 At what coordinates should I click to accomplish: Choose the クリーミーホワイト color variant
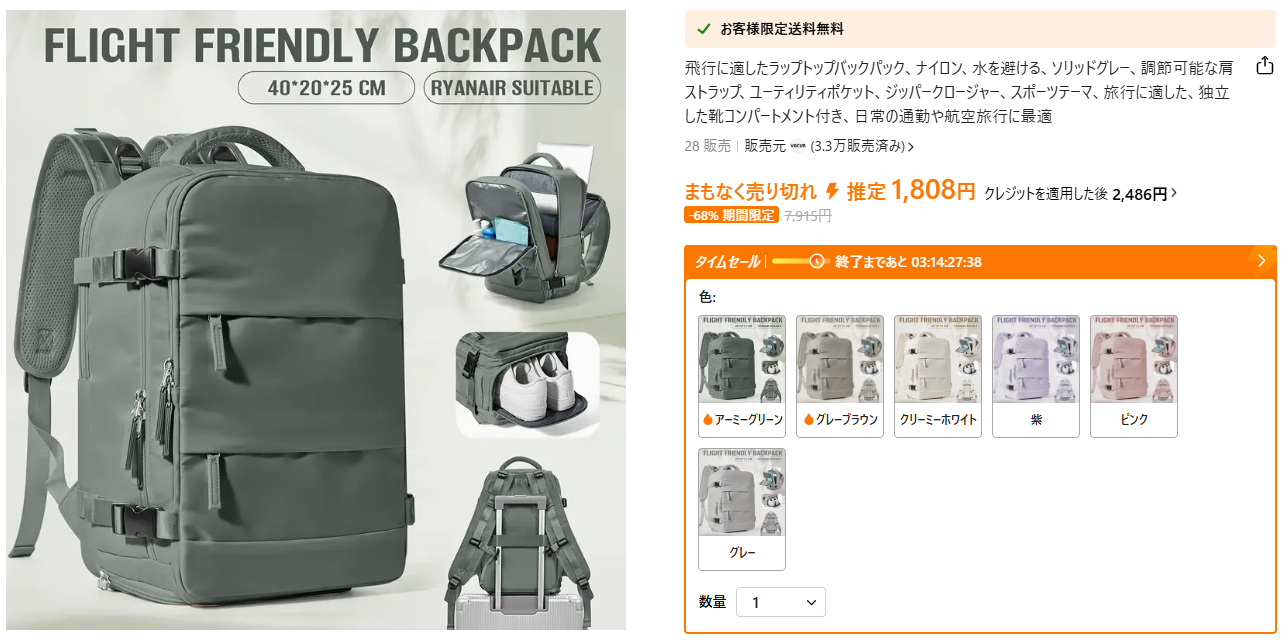coord(938,376)
